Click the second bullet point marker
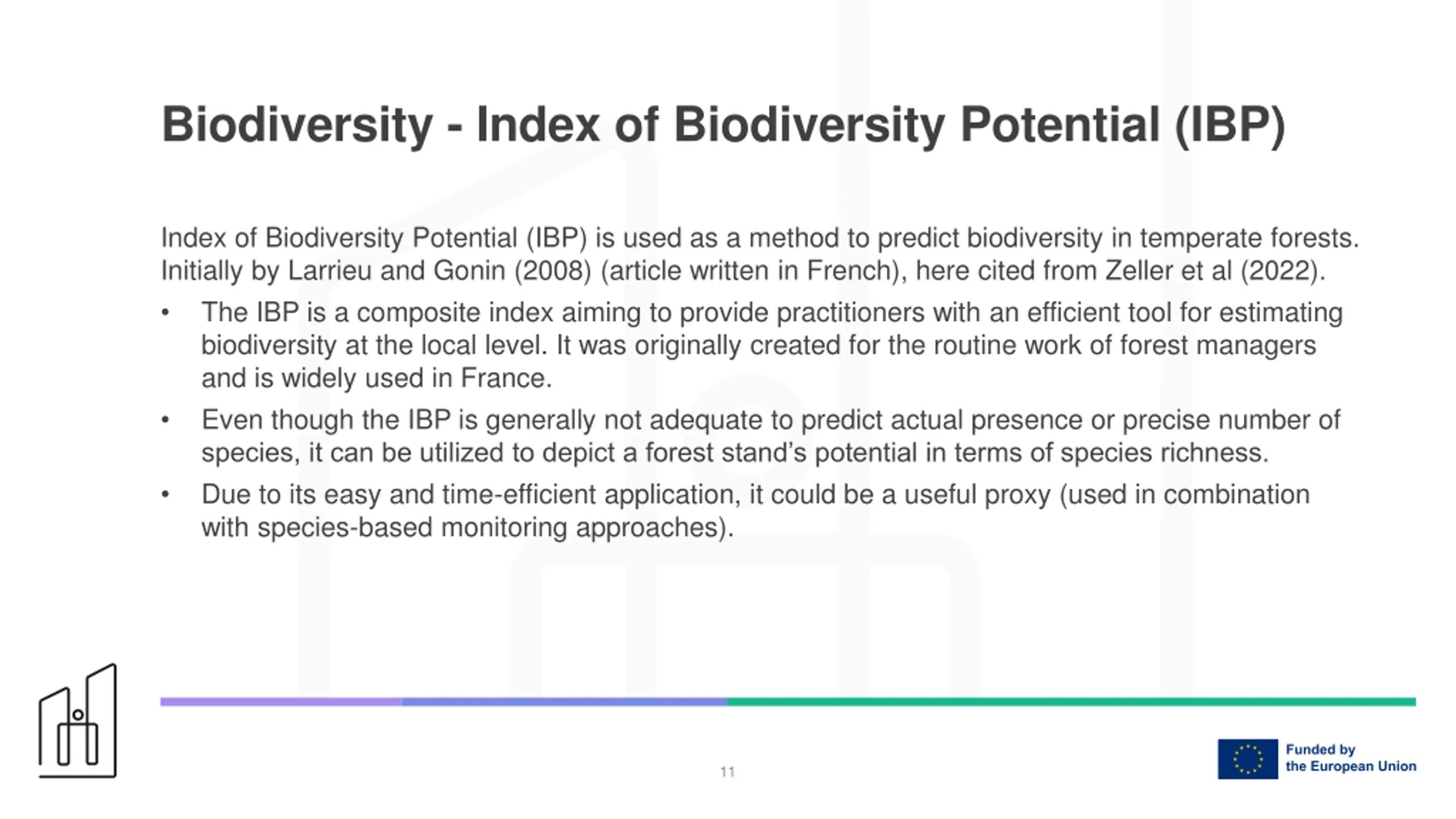This screenshot has height=819, width=1456. pos(166,420)
